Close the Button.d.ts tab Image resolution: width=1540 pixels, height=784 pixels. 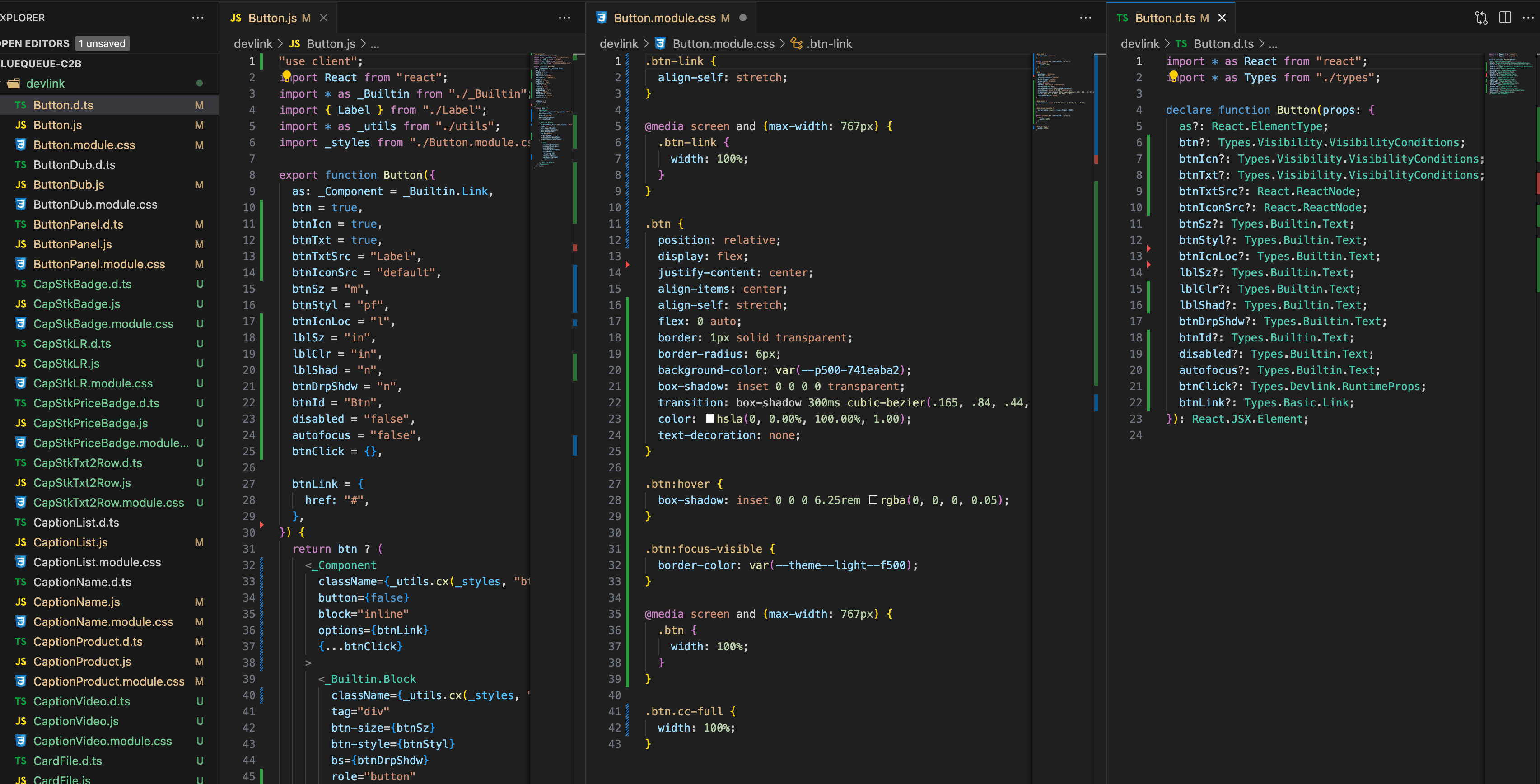pos(1223,18)
